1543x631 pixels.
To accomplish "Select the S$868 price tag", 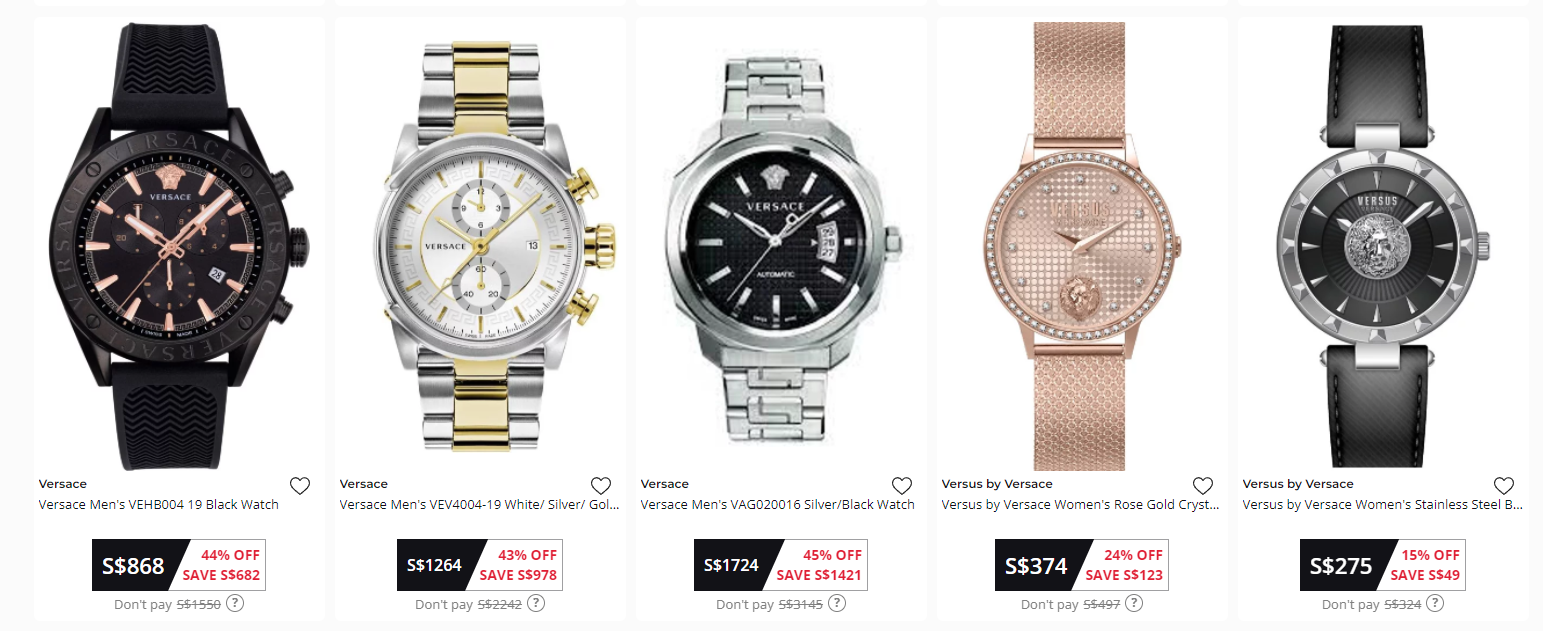I will pyautogui.click(x=179, y=565).
